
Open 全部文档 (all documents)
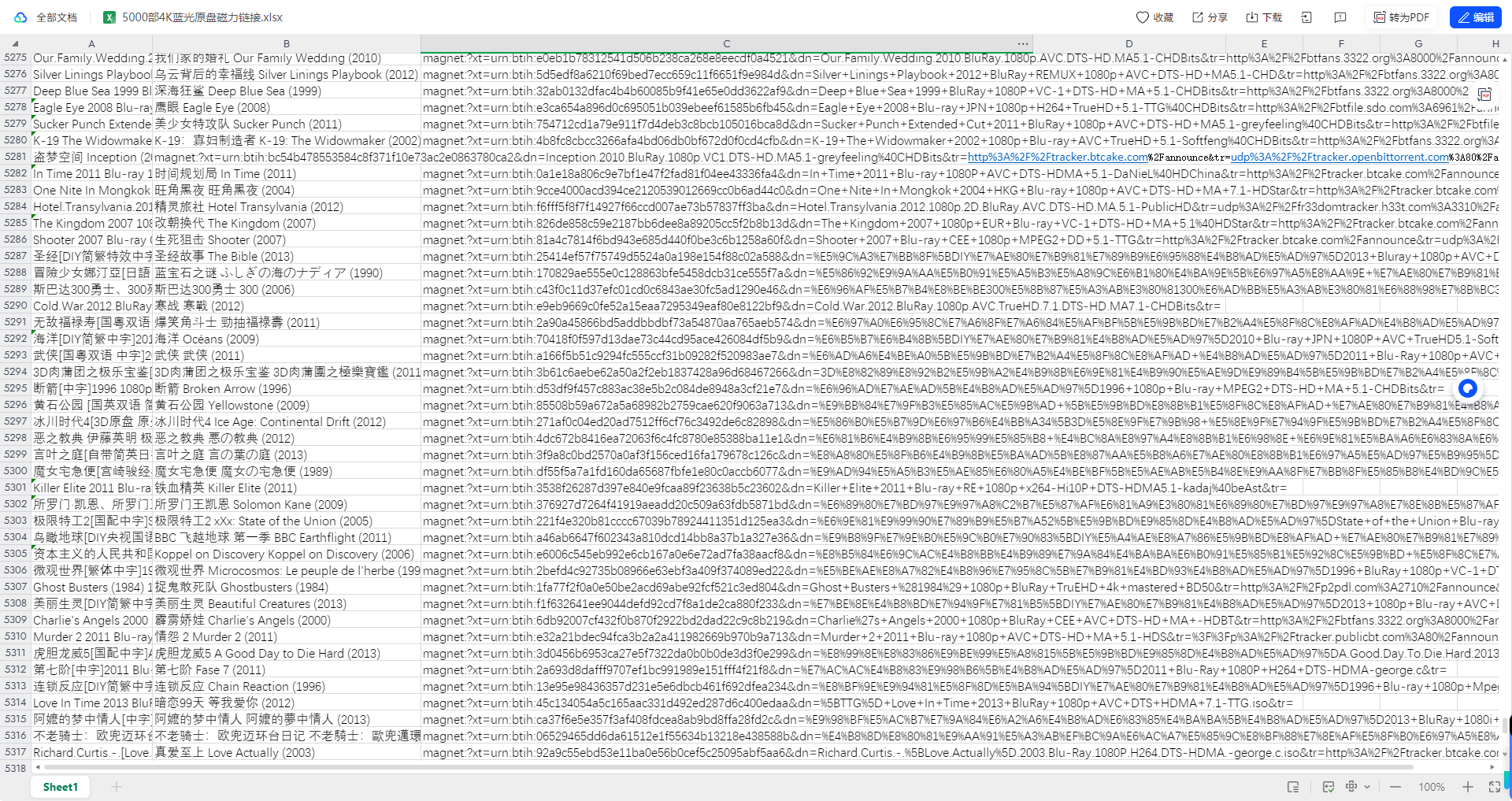[57, 17]
